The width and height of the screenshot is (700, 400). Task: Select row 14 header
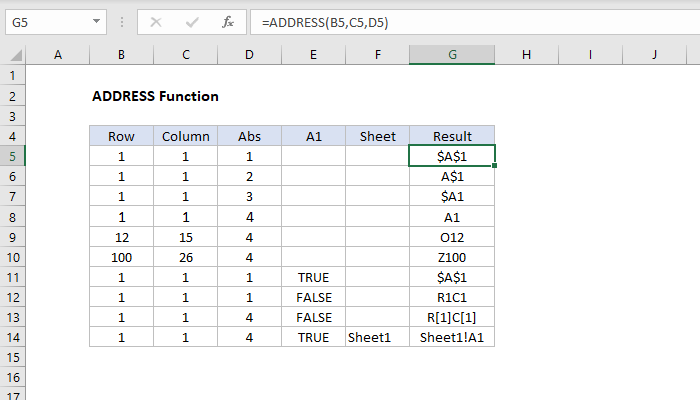12,337
